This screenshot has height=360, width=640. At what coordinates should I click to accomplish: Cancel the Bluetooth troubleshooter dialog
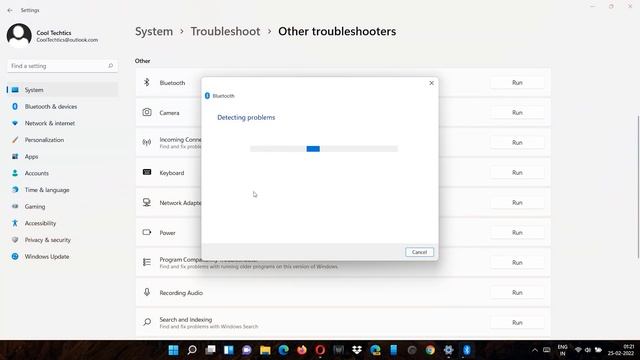(x=419, y=252)
